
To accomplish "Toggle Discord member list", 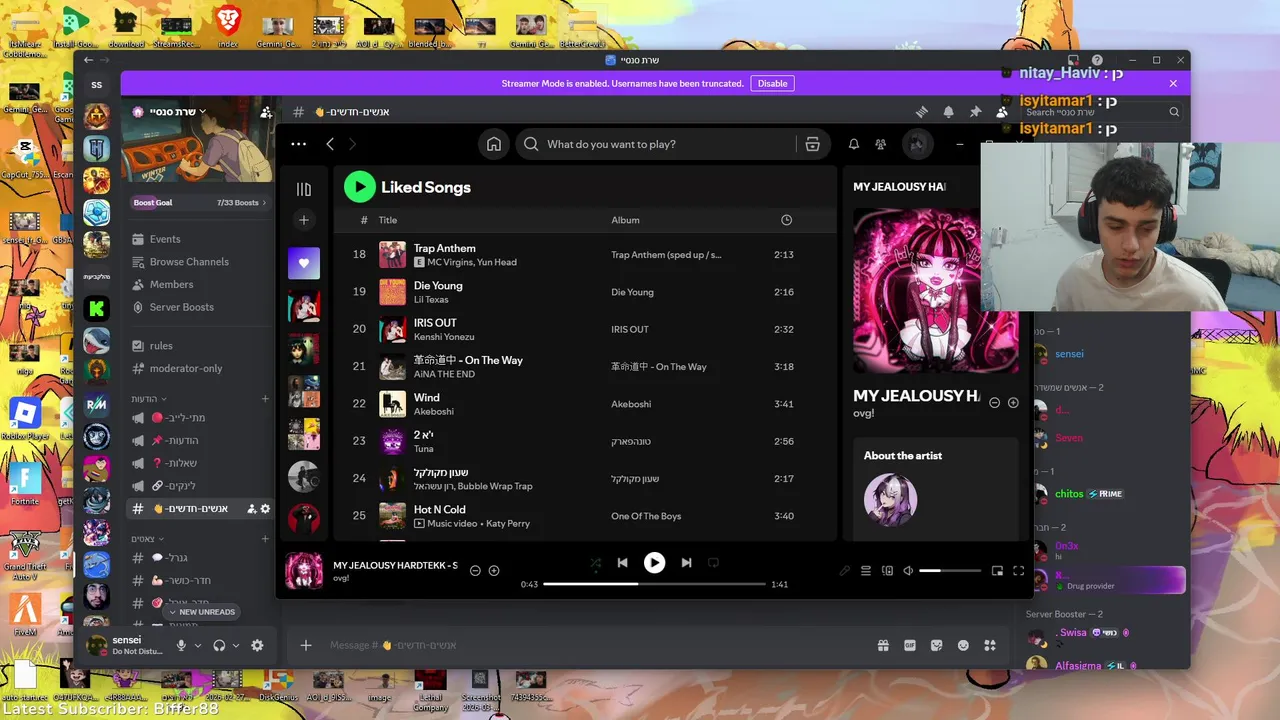I will coord(1001,112).
